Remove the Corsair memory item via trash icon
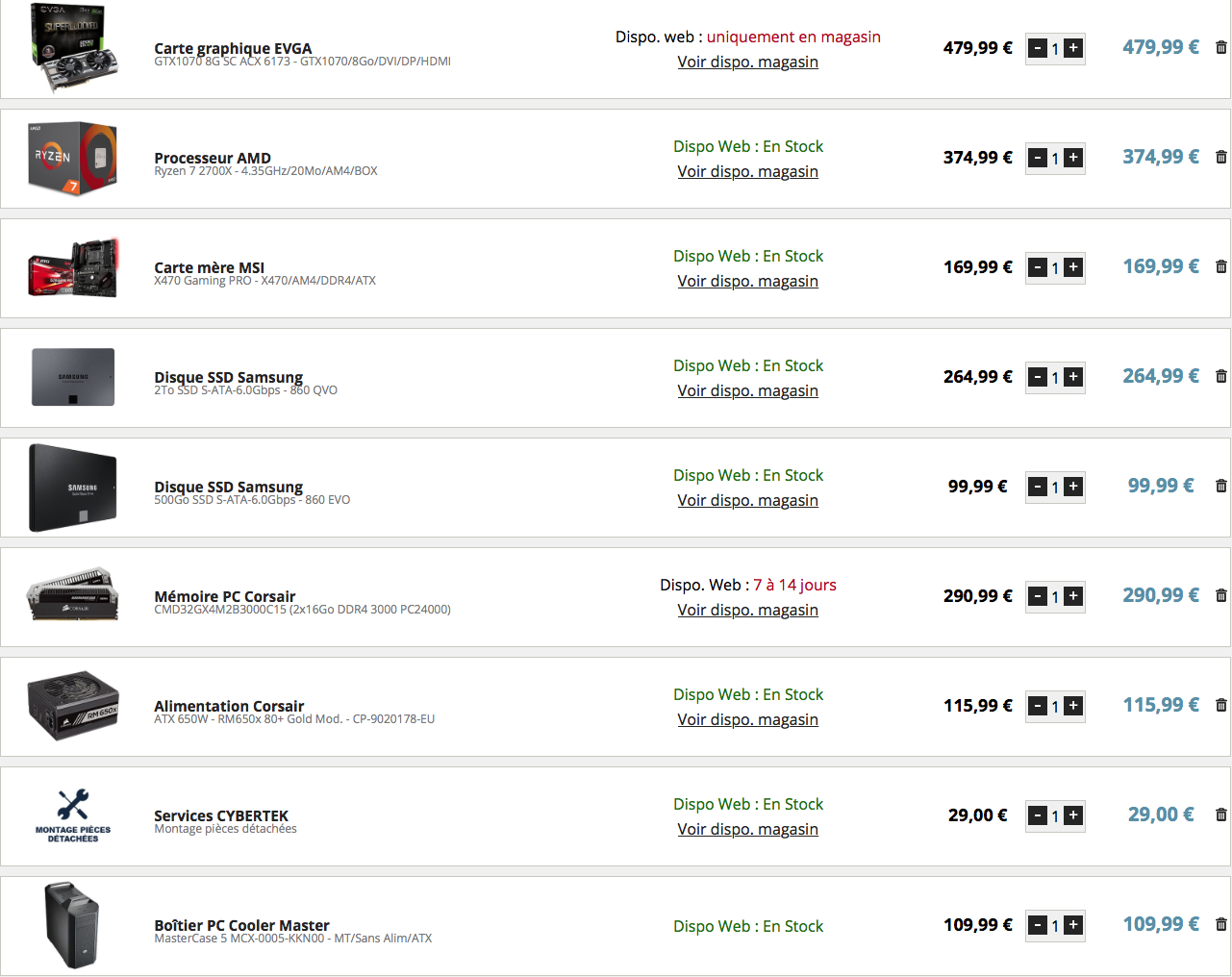 click(1221, 595)
